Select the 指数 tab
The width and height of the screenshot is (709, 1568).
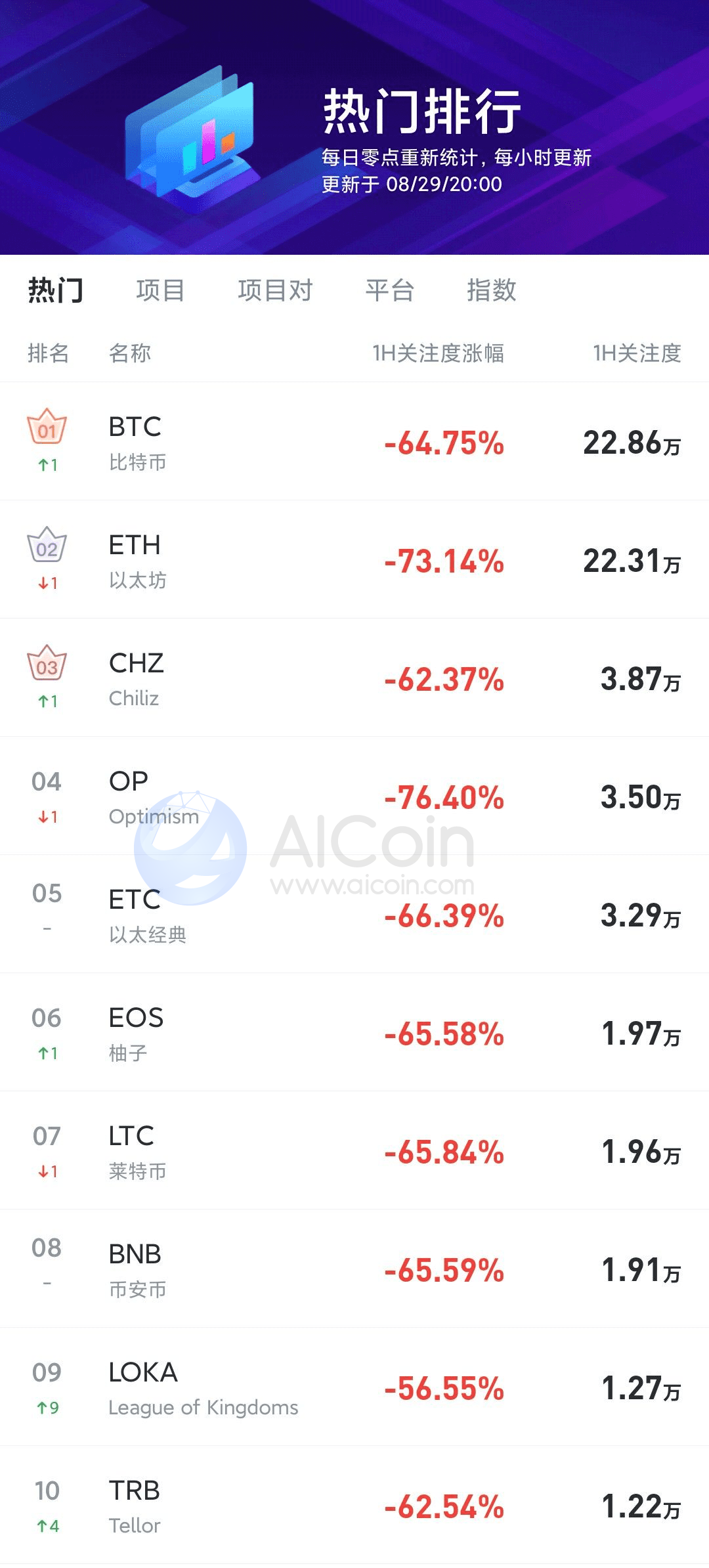point(492,290)
